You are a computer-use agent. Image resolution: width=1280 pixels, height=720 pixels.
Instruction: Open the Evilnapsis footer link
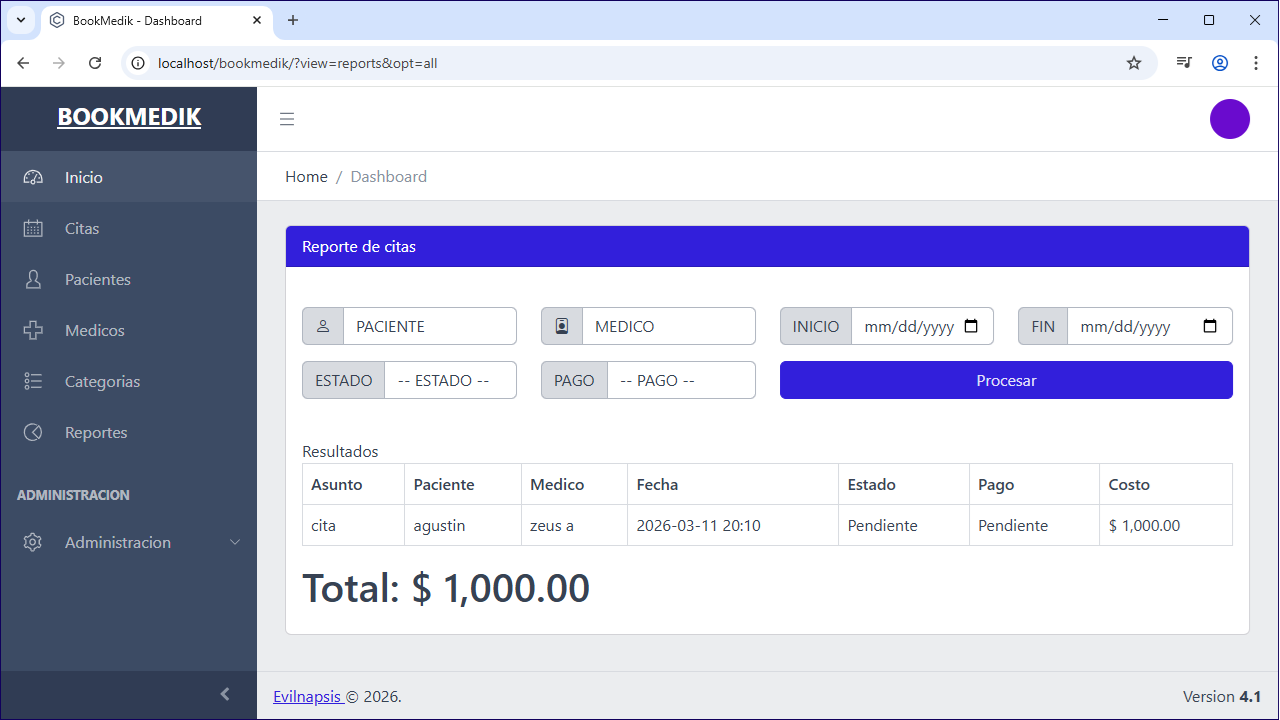tap(309, 696)
